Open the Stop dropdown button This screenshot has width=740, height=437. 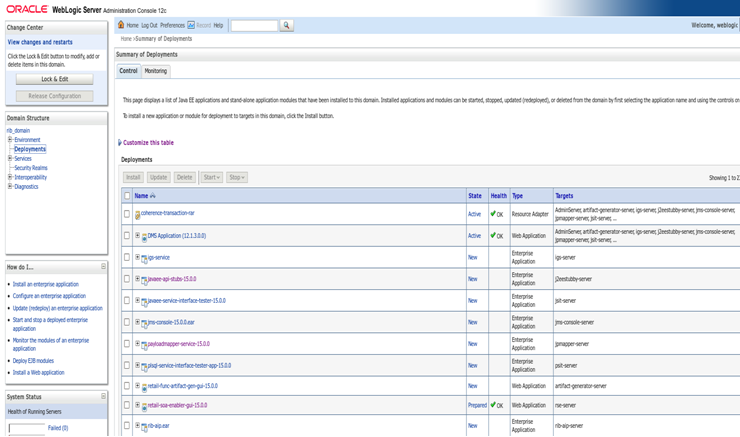tap(237, 177)
